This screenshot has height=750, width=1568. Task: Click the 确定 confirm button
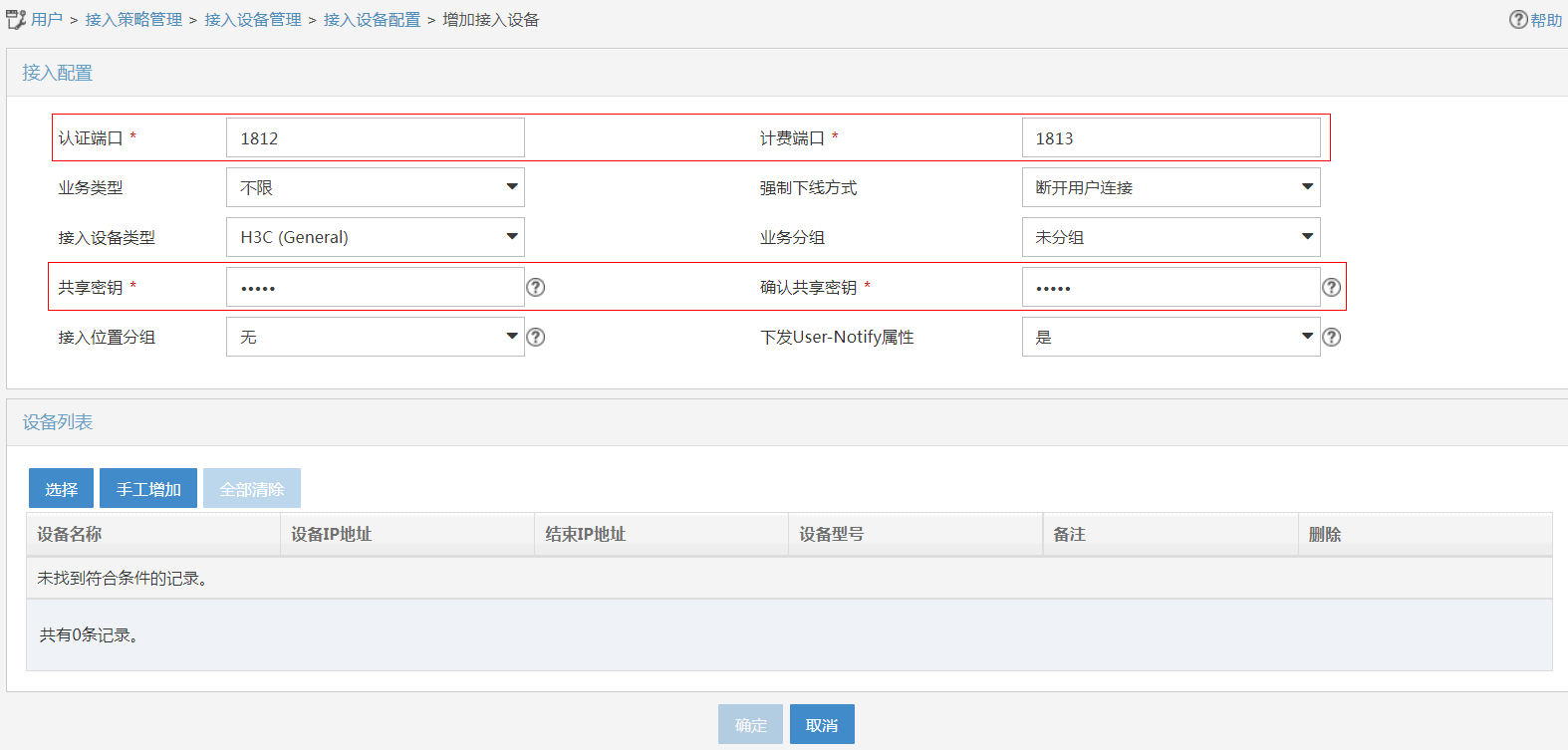point(751,724)
